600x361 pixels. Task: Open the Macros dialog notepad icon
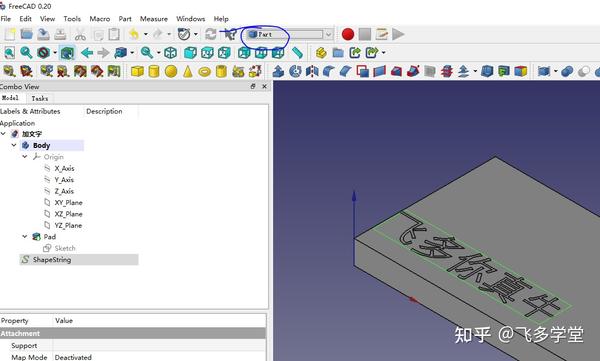click(x=382, y=34)
